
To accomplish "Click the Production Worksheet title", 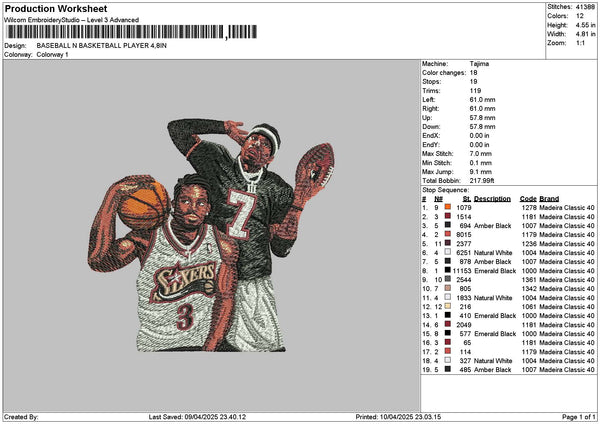I will click(x=56, y=9).
